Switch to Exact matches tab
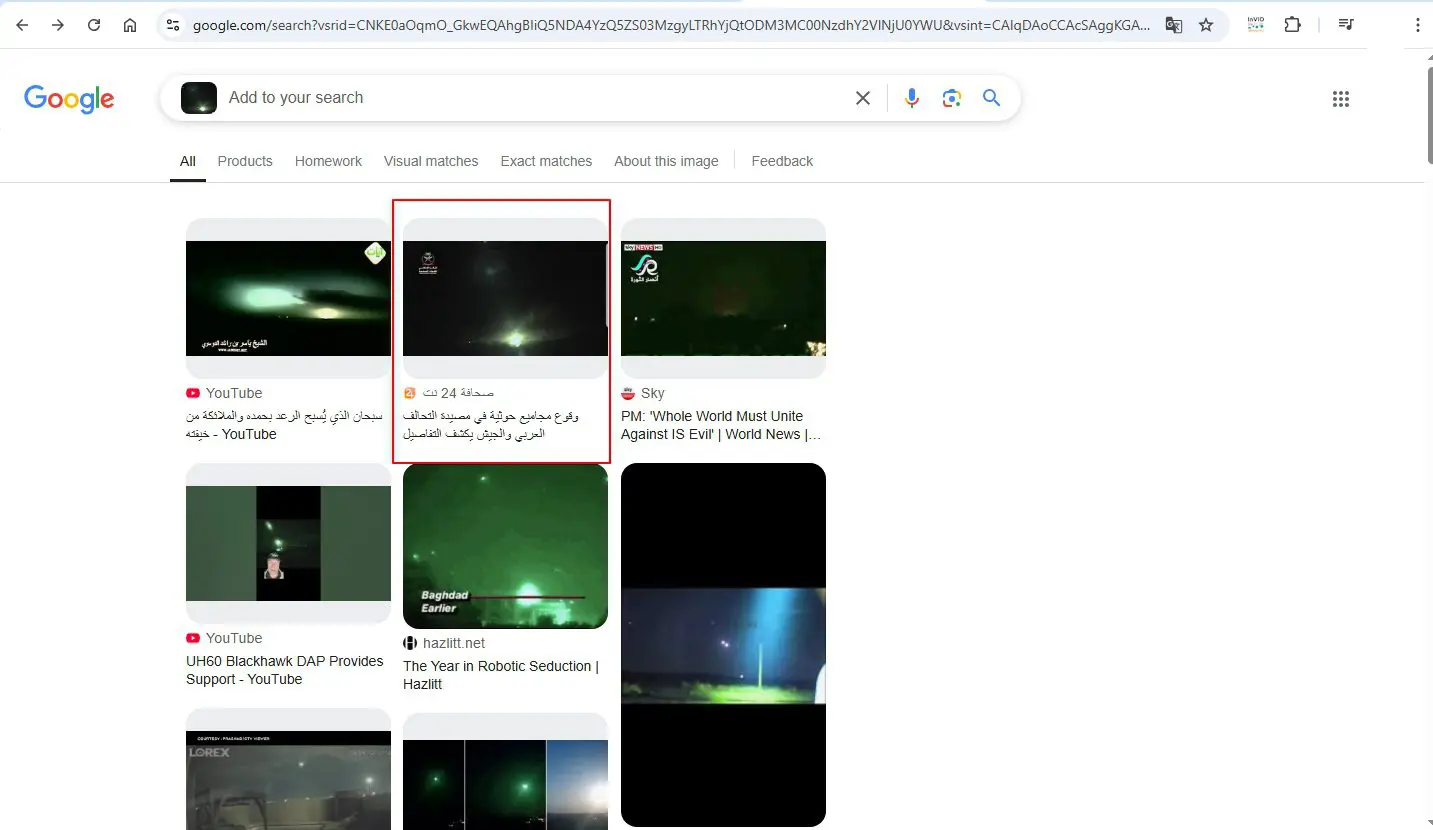The width and height of the screenshot is (1433, 830). pos(546,161)
